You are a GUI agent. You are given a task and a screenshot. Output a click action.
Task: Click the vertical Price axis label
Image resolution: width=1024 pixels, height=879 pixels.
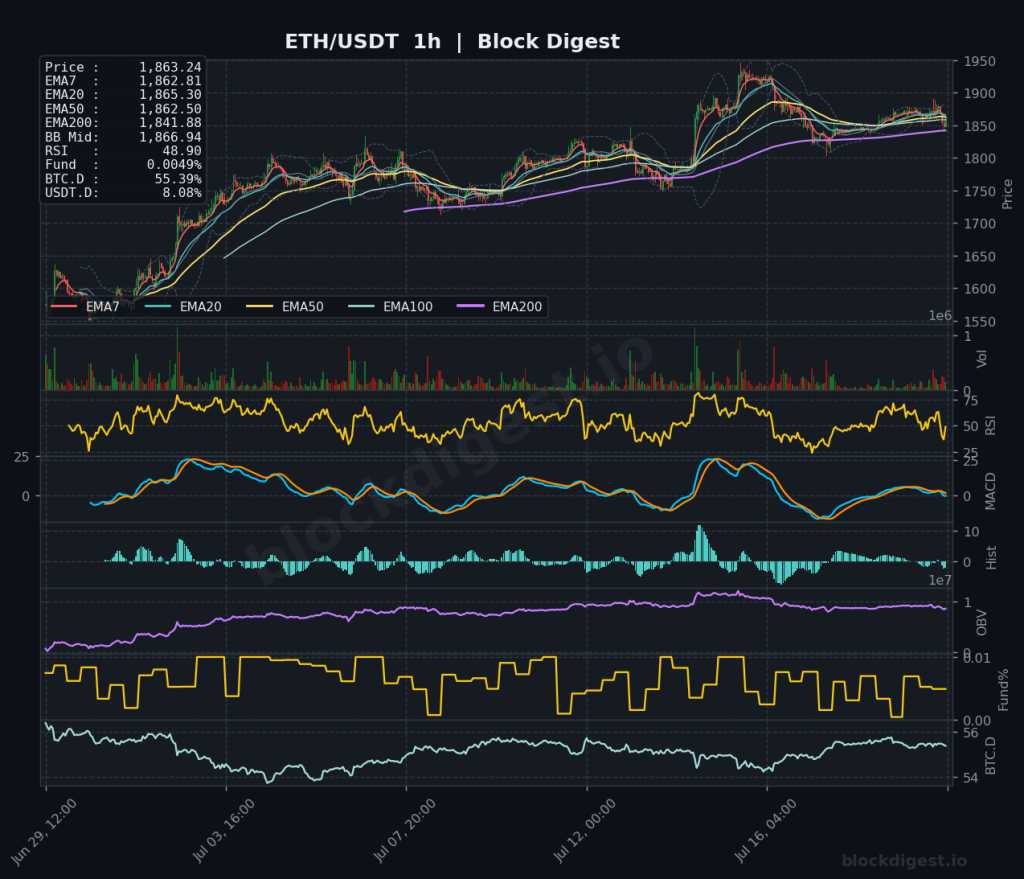(1007, 194)
